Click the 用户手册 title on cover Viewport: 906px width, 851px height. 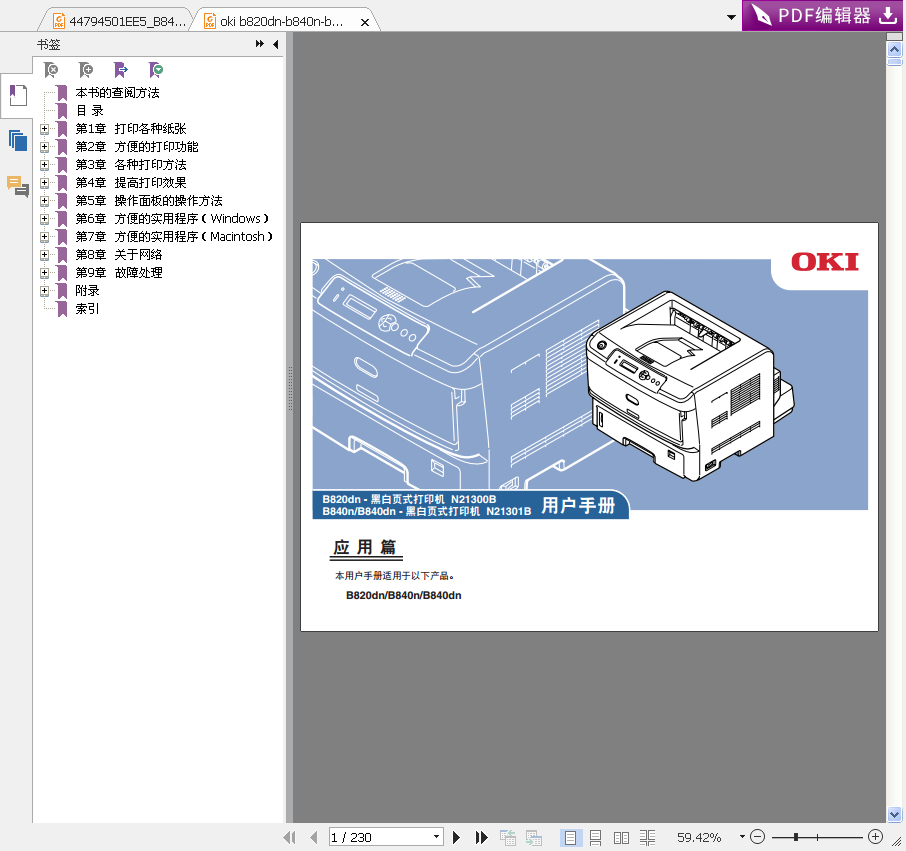point(578,506)
